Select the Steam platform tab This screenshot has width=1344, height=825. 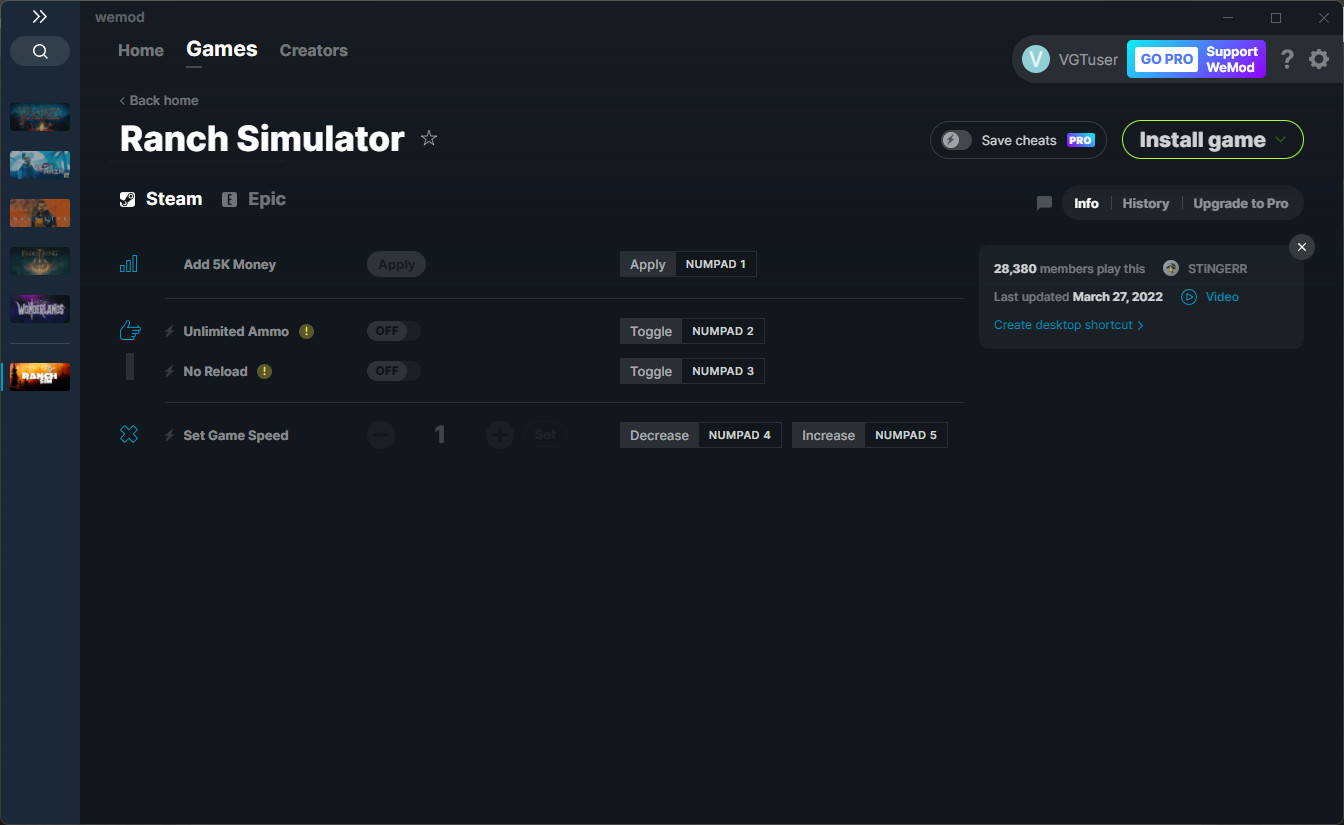[x=161, y=199]
